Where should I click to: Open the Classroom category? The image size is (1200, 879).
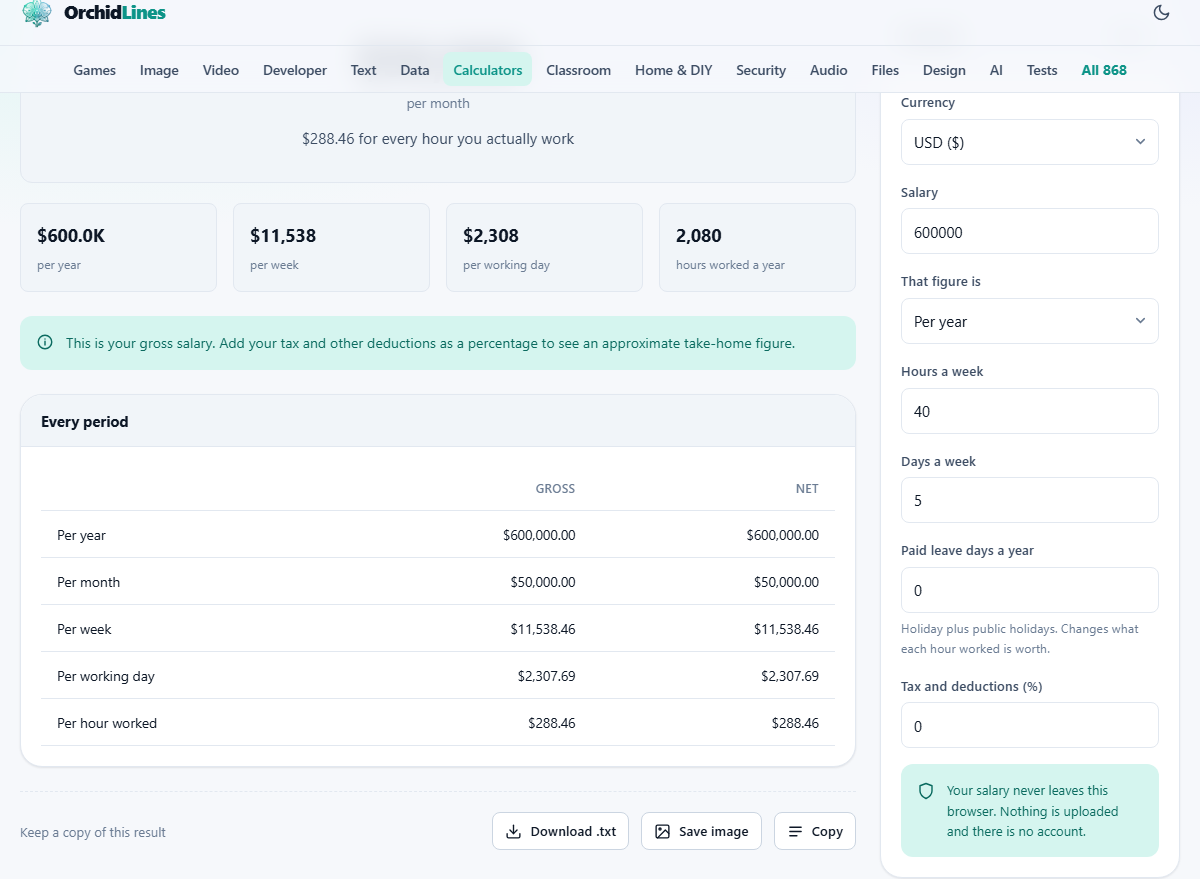coord(579,70)
